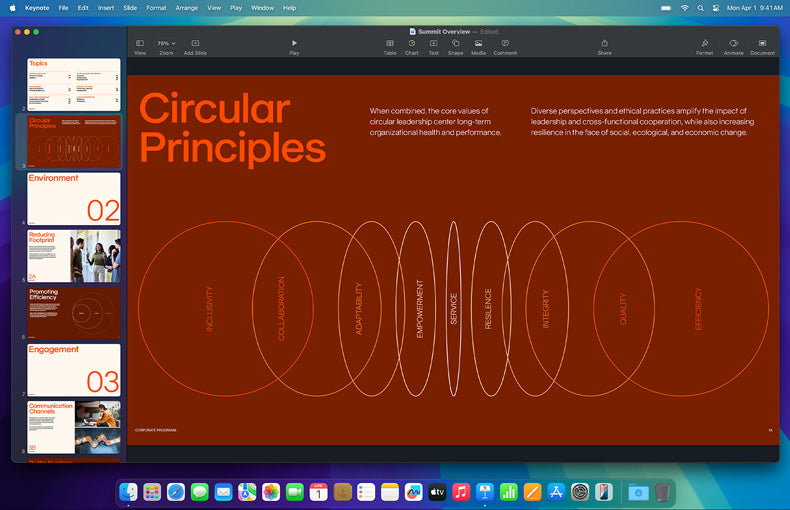
Task: Open the Insert menu
Action: coord(105,7)
